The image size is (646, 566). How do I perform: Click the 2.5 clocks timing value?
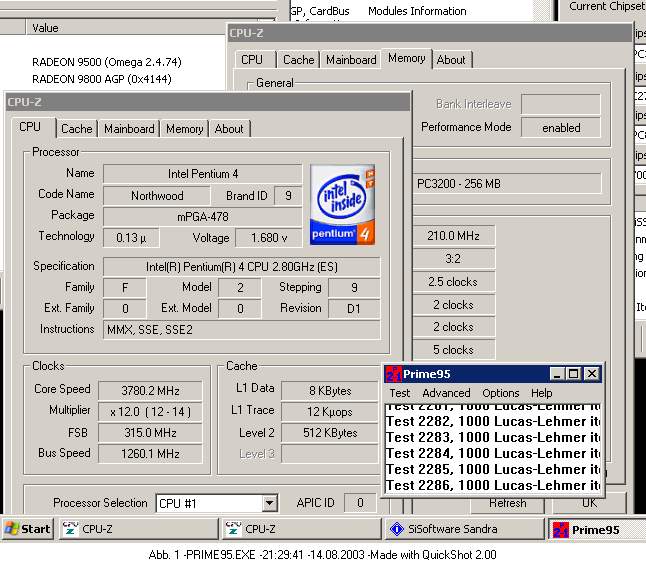coord(454,282)
